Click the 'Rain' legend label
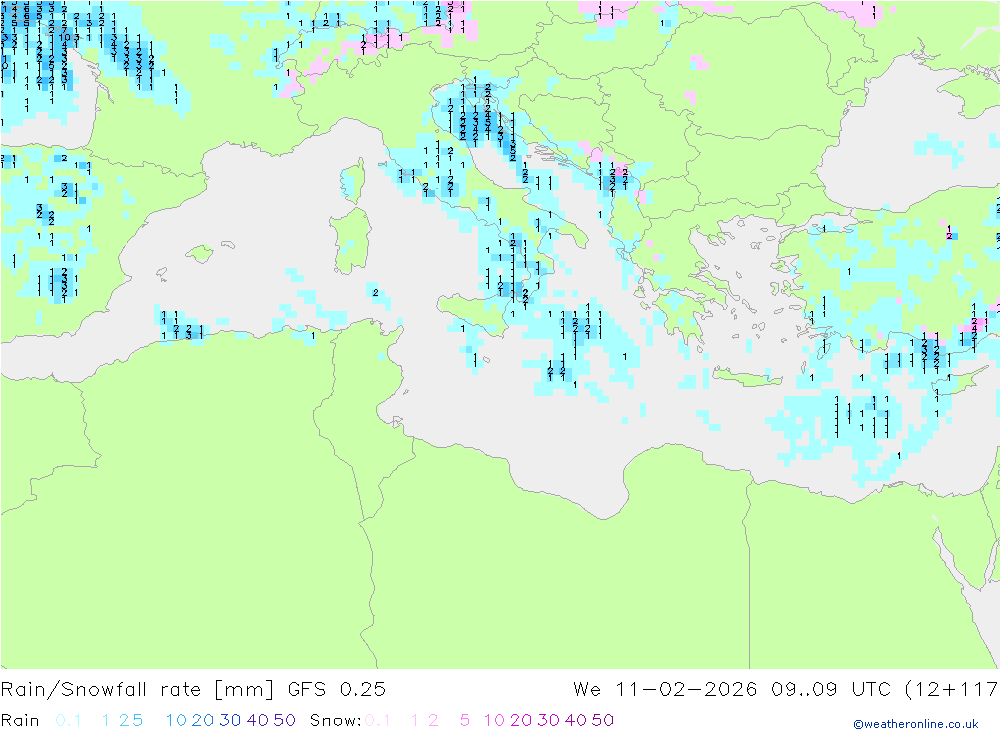 (x=20, y=720)
